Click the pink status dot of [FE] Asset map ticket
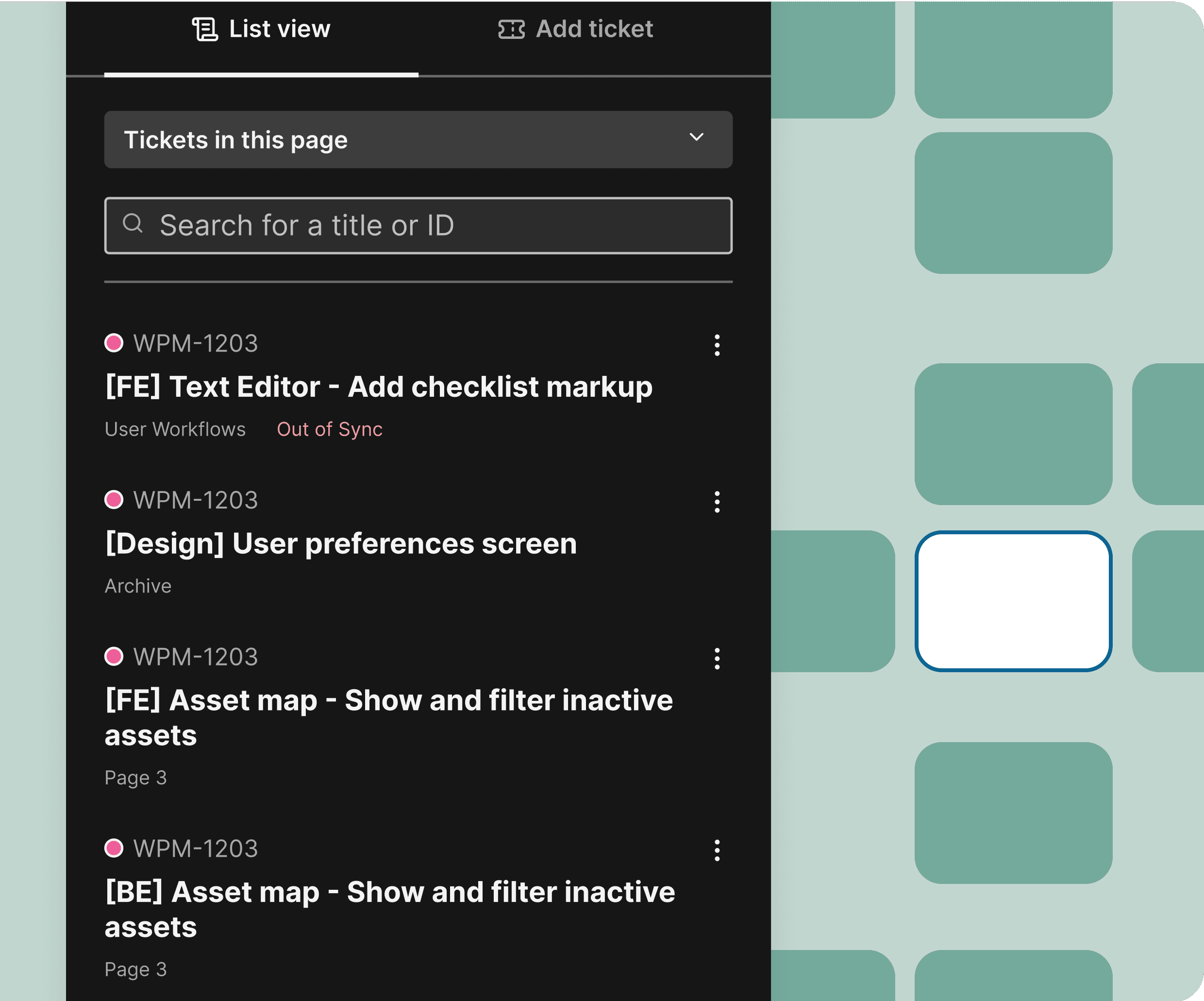 point(114,656)
